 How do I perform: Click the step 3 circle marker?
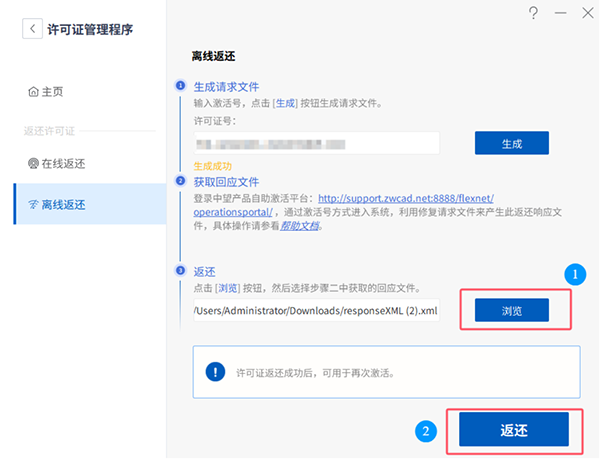pyautogui.click(x=180, y=271)
